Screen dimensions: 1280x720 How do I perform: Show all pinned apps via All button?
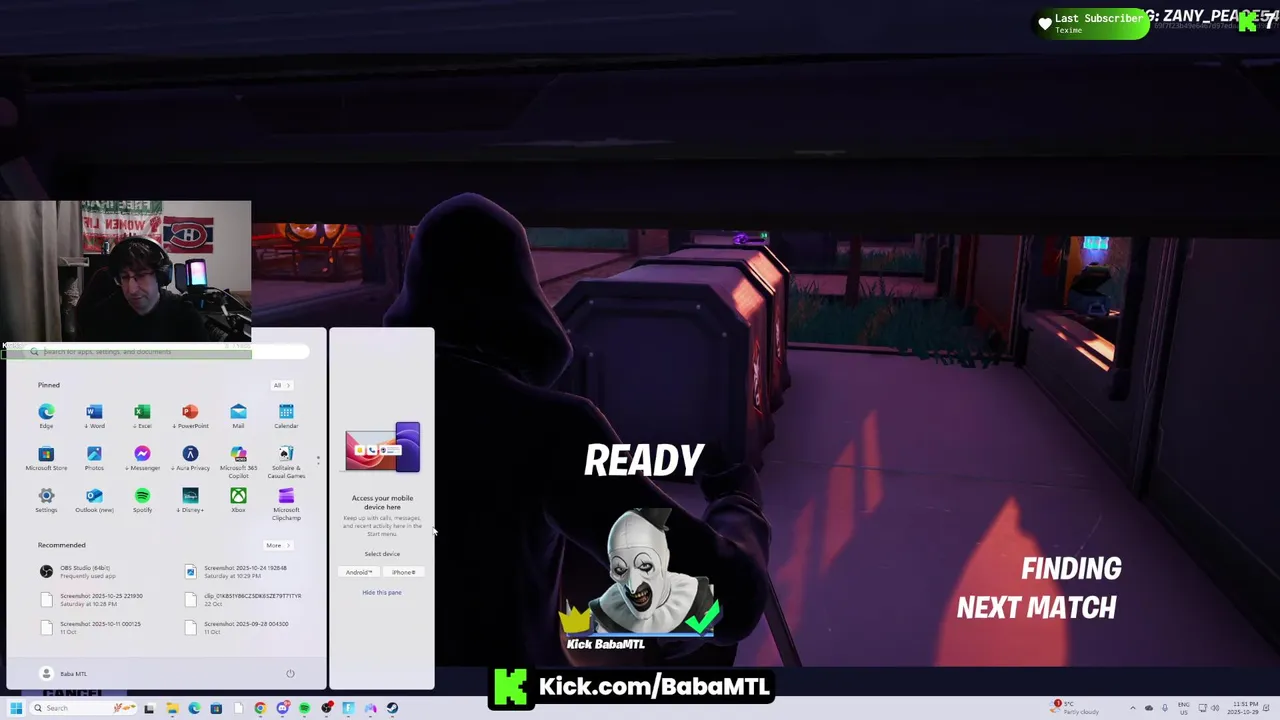pos(281,385)
